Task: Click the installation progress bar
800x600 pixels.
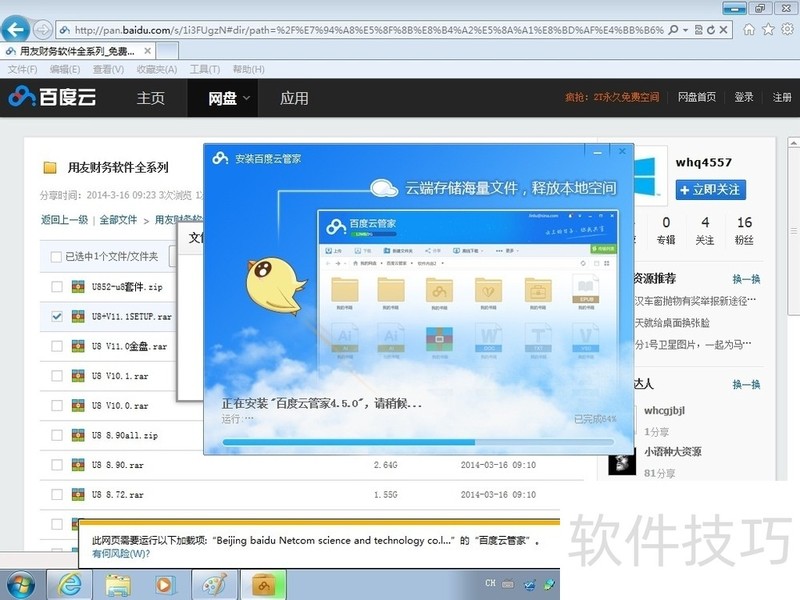Action: pyautogui.click(x=417, y=441)
